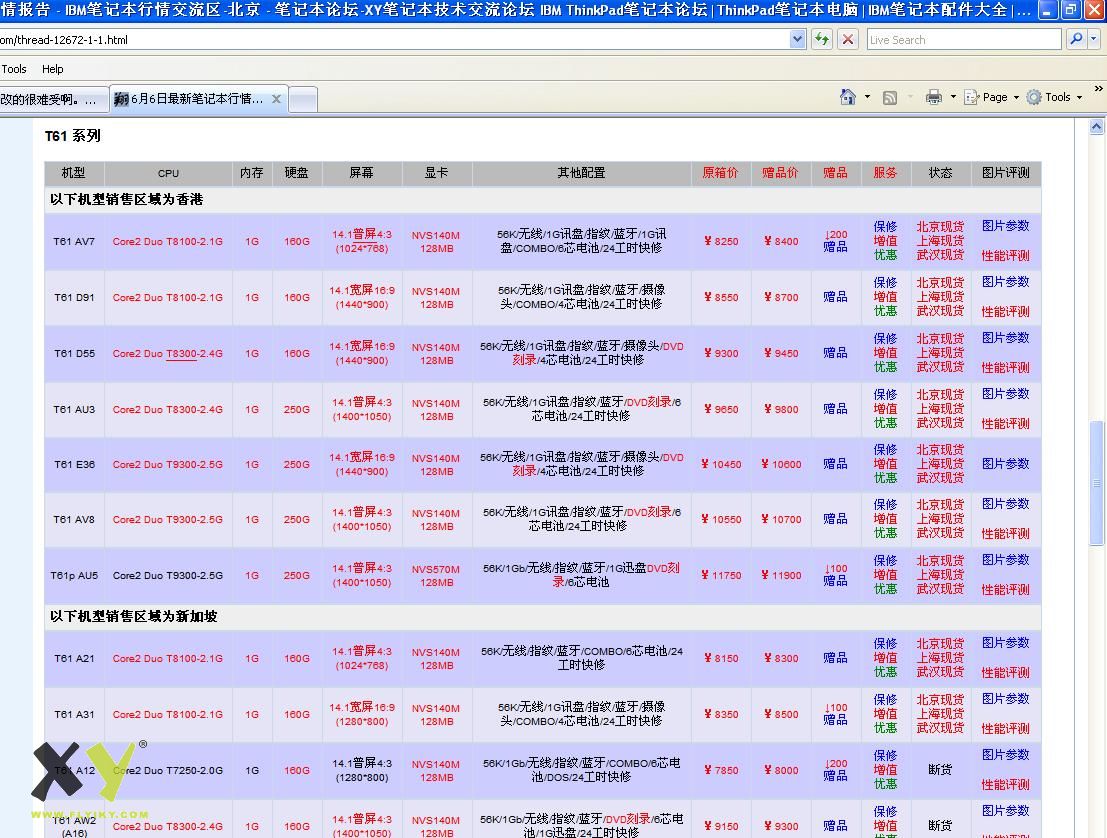Open the Page menu in command bar
Image resolution: width=1107 pixels, height=838 pixels.
992,97
